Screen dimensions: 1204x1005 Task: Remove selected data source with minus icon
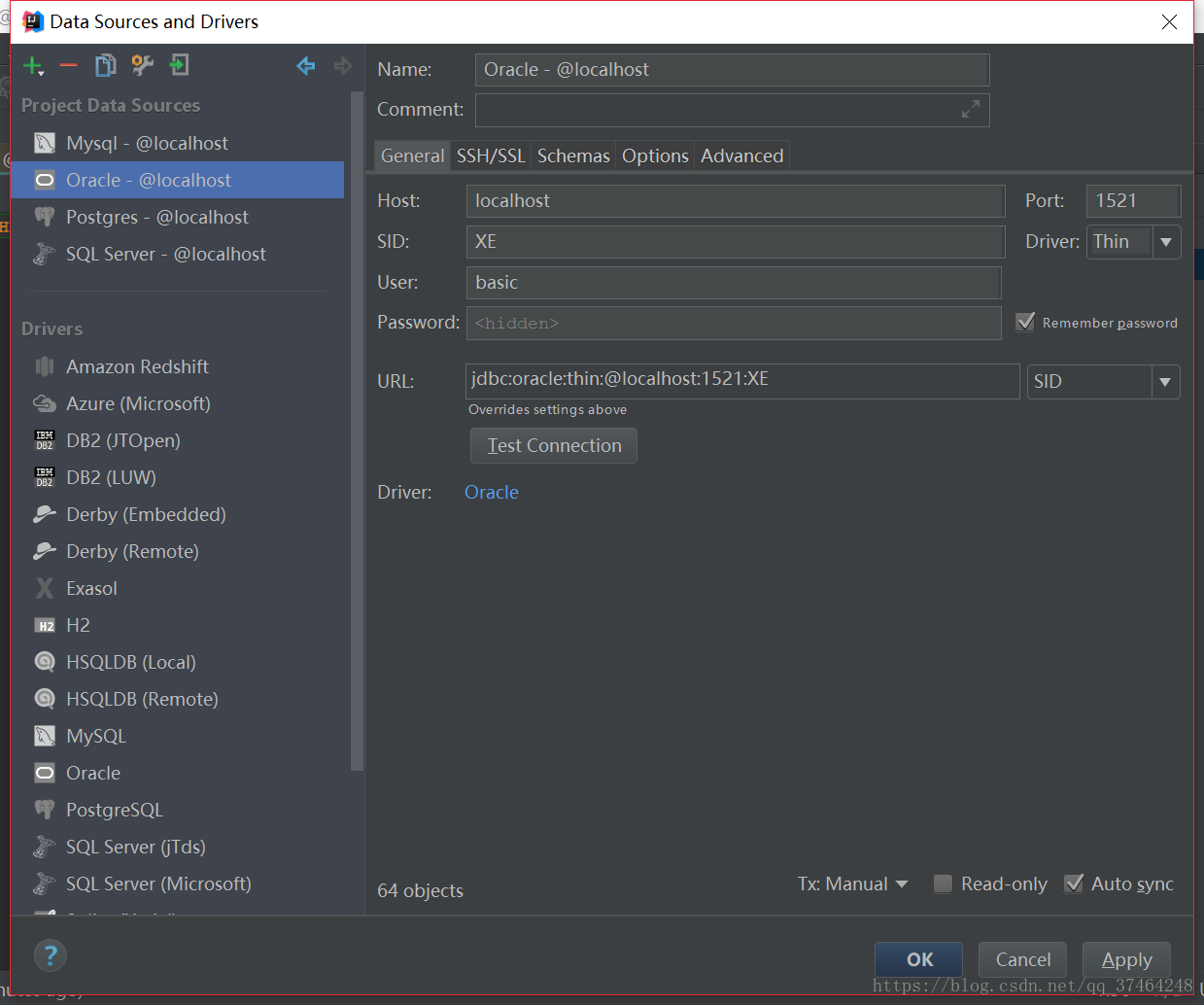(68, 66)
